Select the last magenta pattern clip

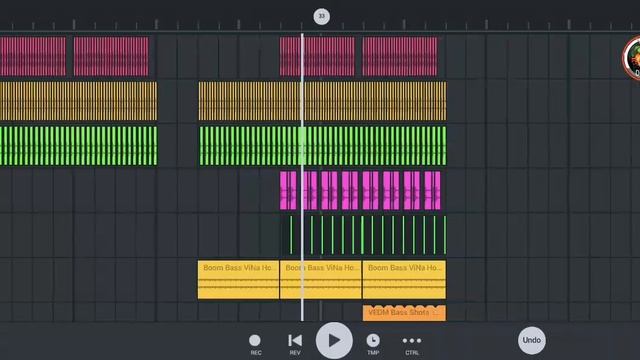click(x=433, y=191)
